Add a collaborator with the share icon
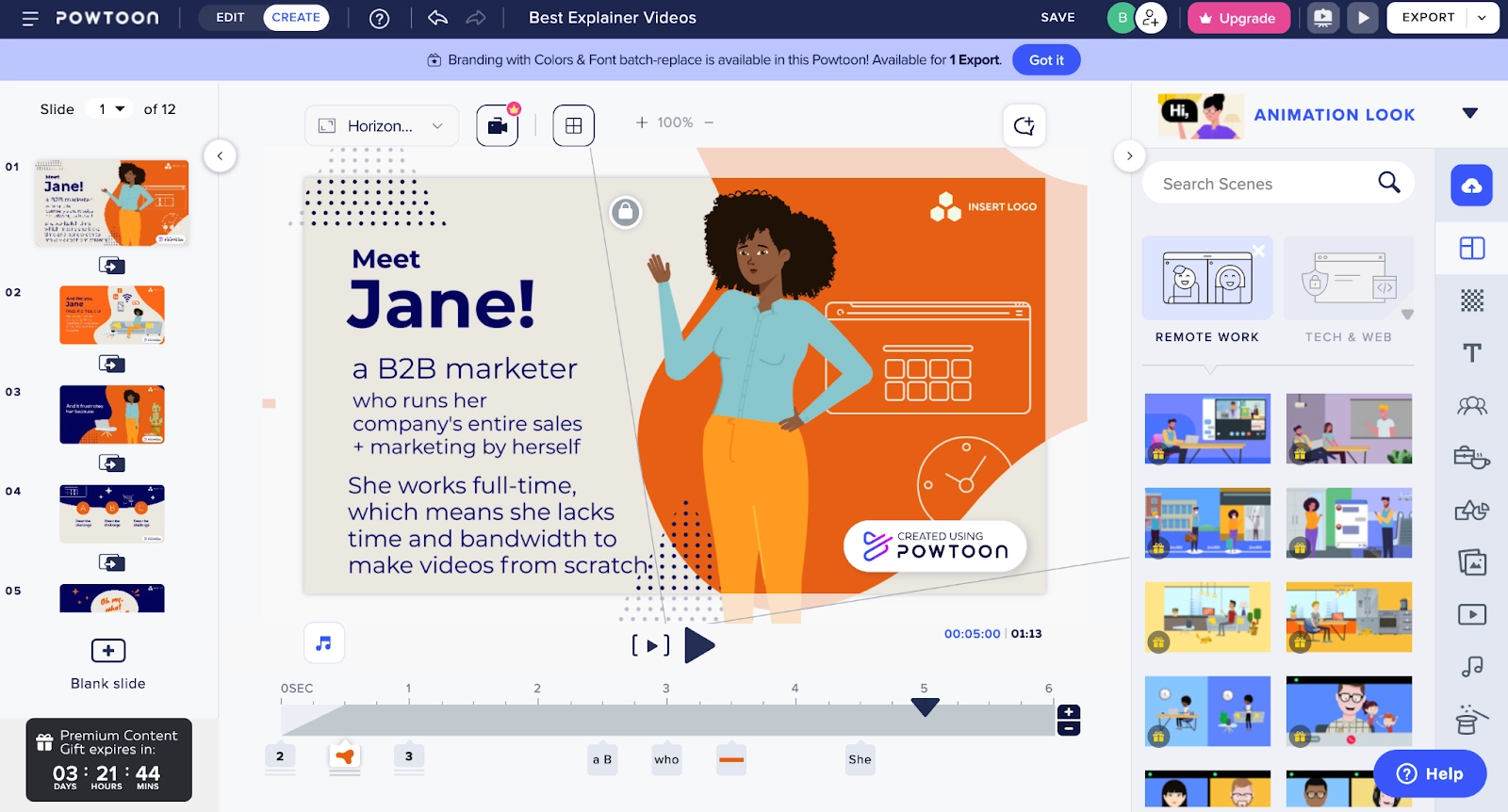1508x812 pixels. pyautogui.click(x=1152, y=18)
